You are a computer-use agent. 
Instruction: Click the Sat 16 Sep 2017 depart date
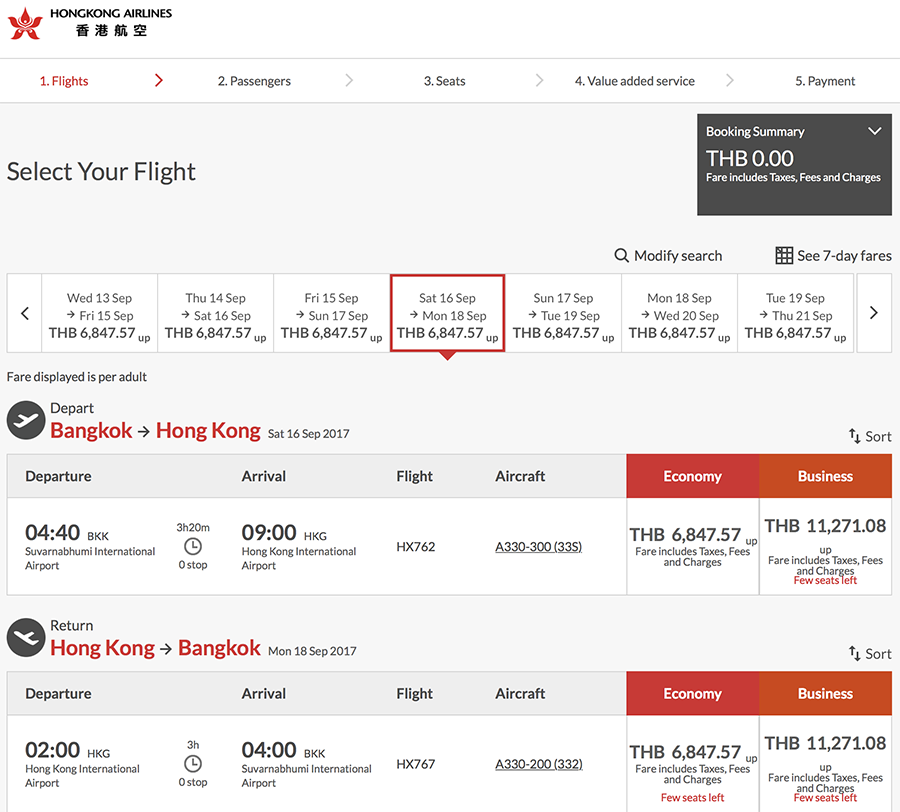coord(308,434)
